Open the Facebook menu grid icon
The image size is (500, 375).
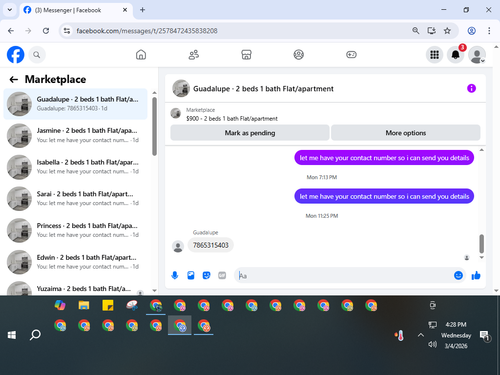tap(434, 55)
